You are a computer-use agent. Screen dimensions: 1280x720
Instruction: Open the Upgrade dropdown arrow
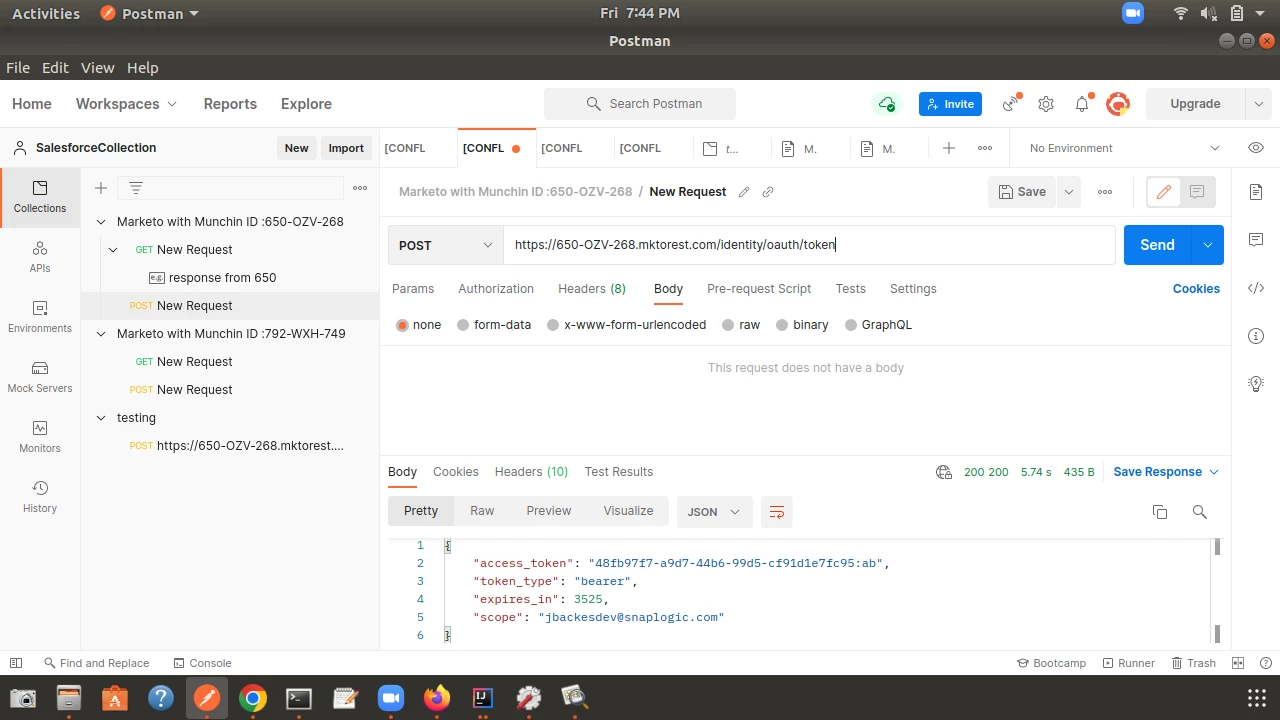tap(1258, 104)
